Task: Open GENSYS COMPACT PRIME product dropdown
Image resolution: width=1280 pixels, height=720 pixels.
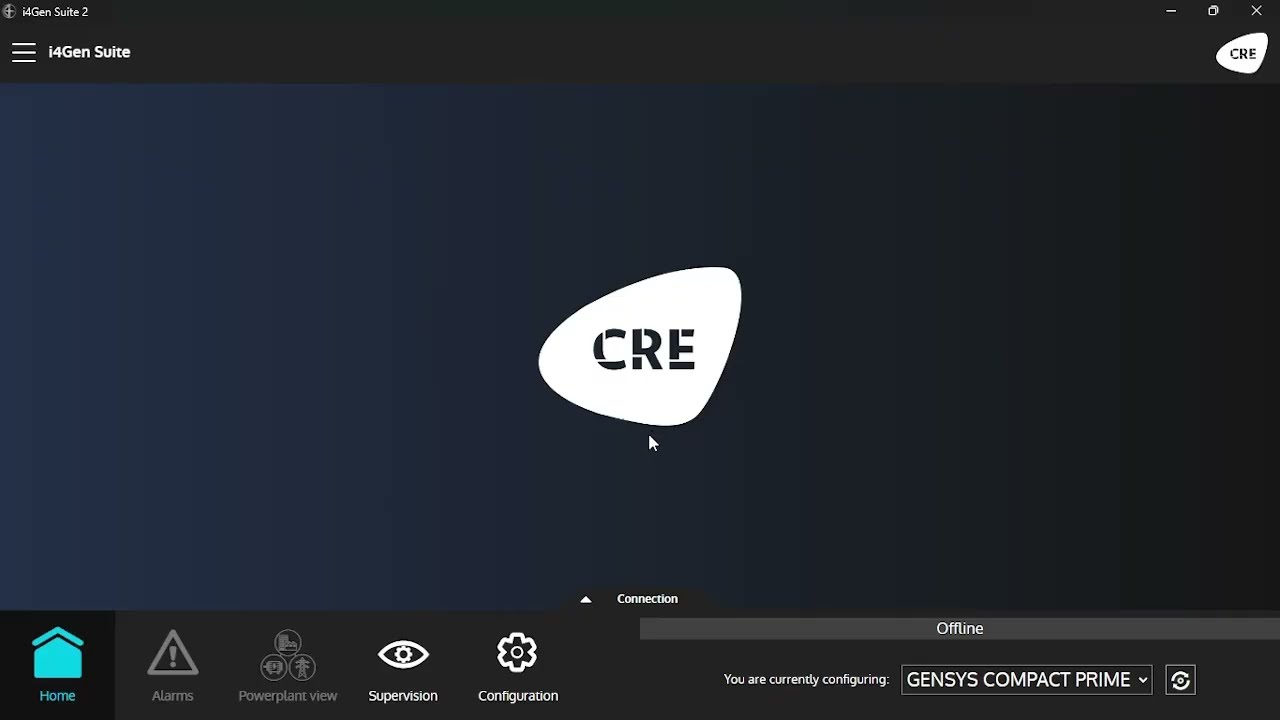Action: point(1026,680)
